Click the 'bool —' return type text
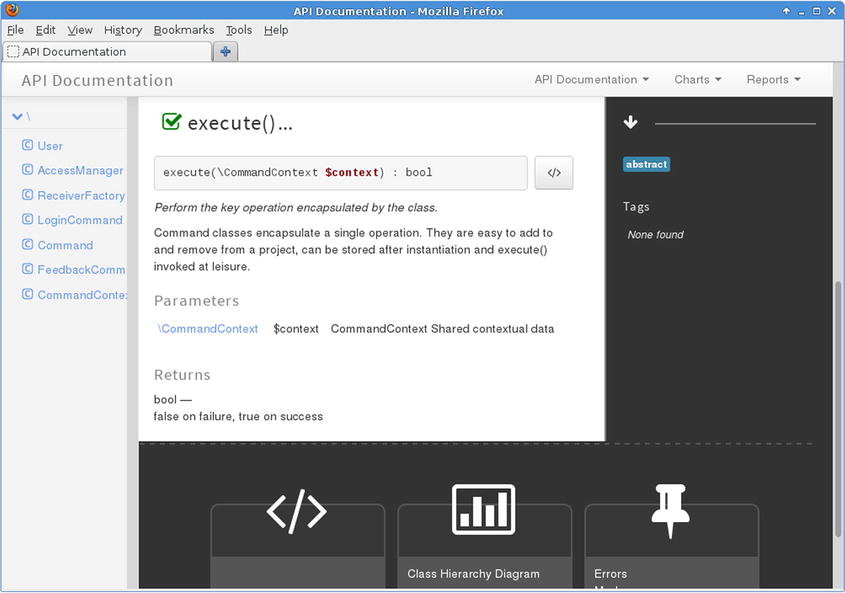The height and width of the screenshot is (593, 845). click(x=172, y=400)
